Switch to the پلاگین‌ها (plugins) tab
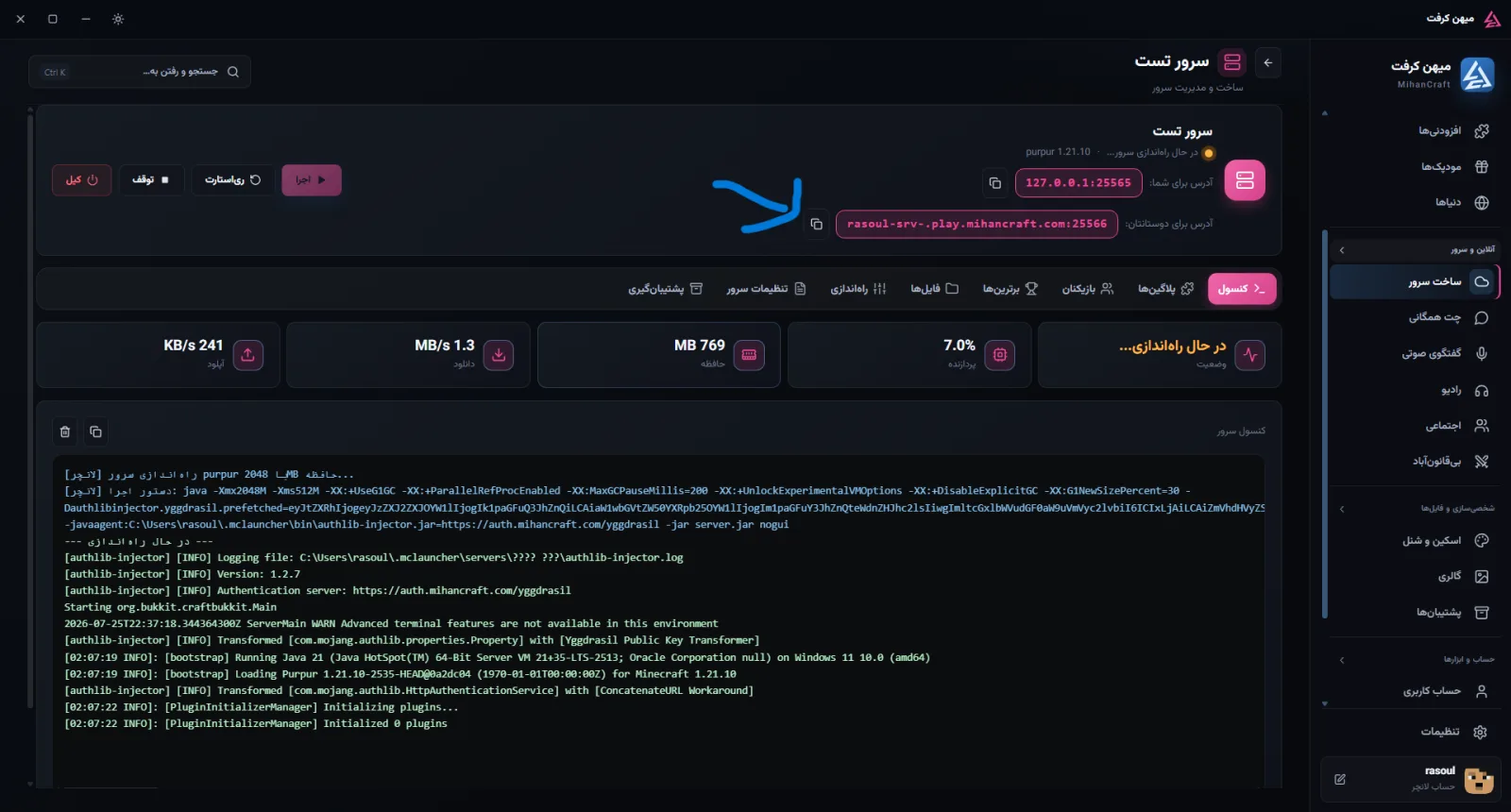1511x812 pixels. point(1165,289)
